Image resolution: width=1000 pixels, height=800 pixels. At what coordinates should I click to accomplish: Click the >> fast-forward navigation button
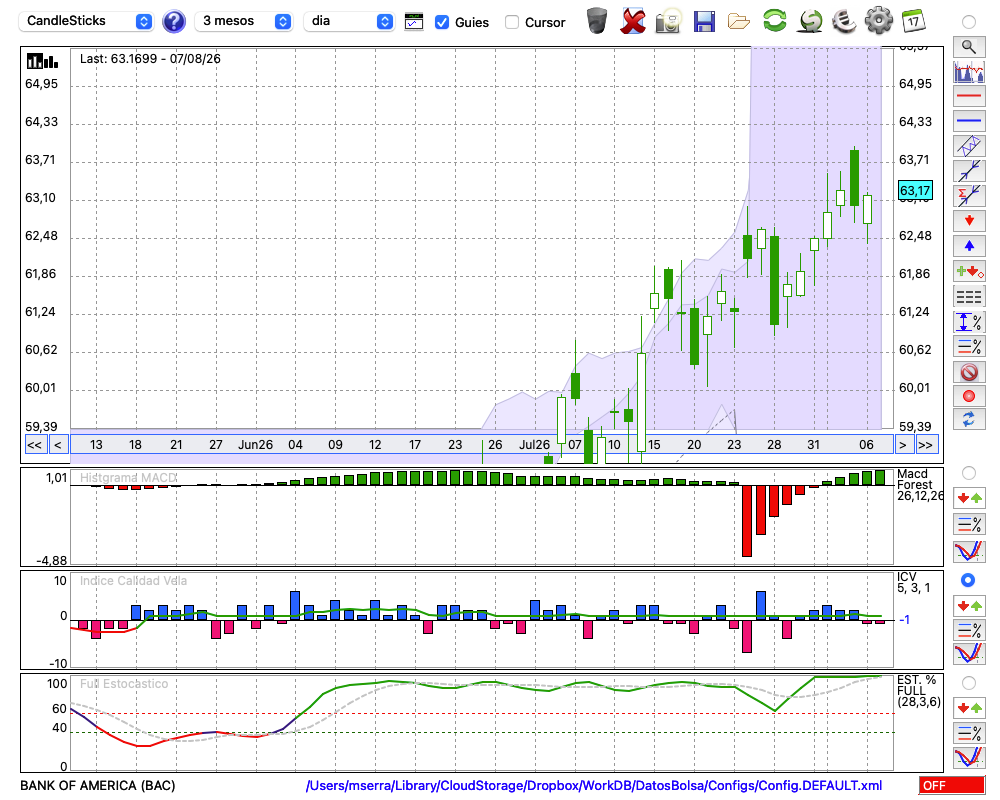925,445
